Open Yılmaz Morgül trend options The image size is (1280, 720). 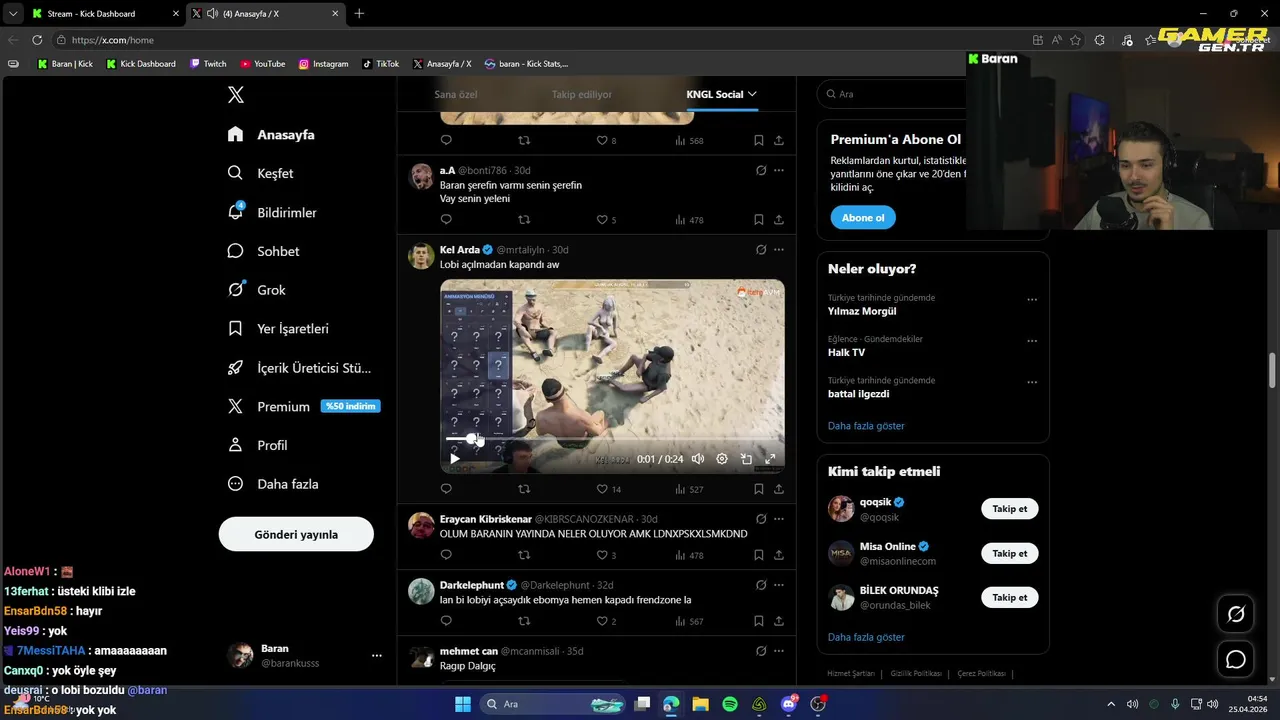(x=1032, y=299)
